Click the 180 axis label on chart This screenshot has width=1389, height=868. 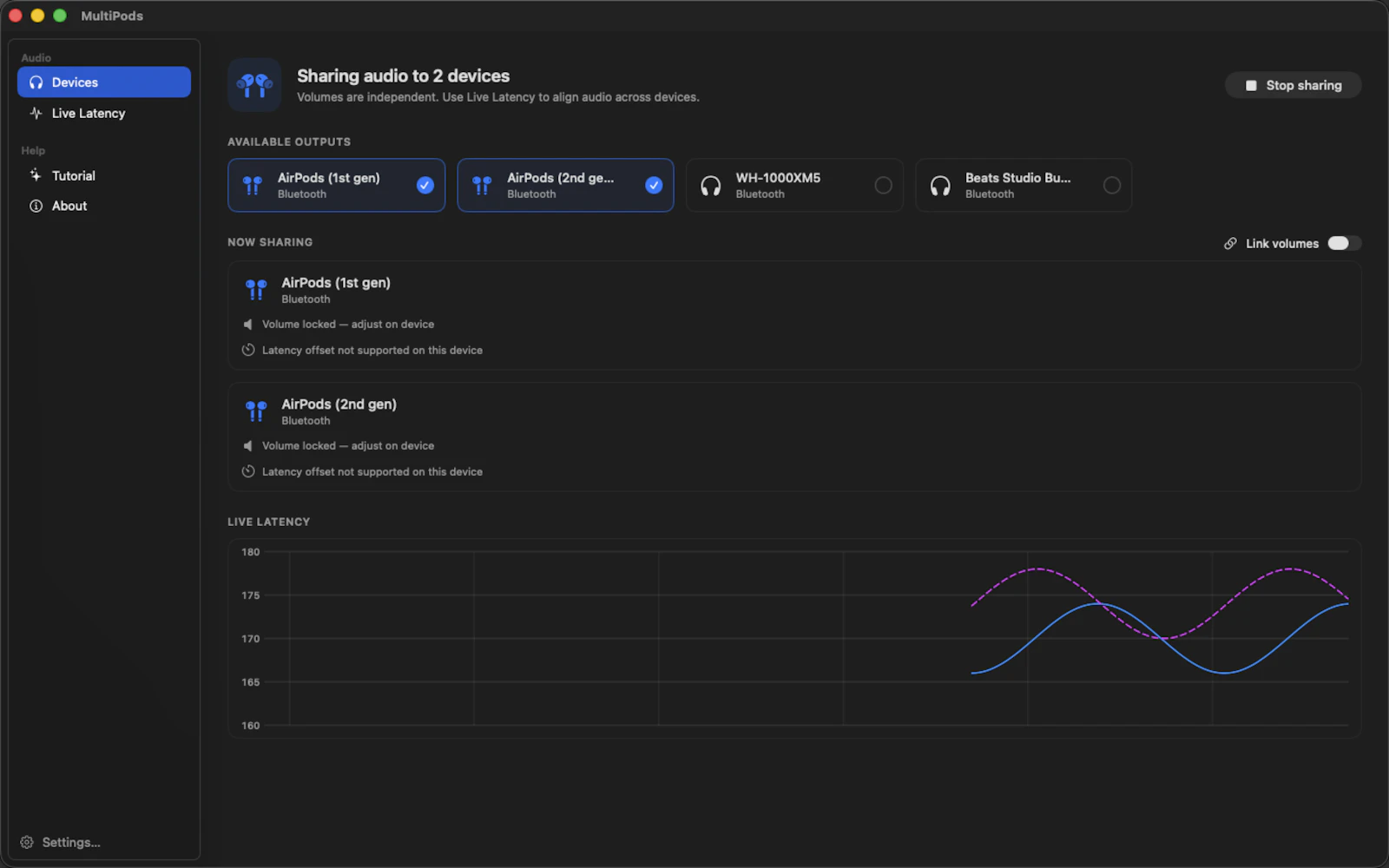pos(250,552)
